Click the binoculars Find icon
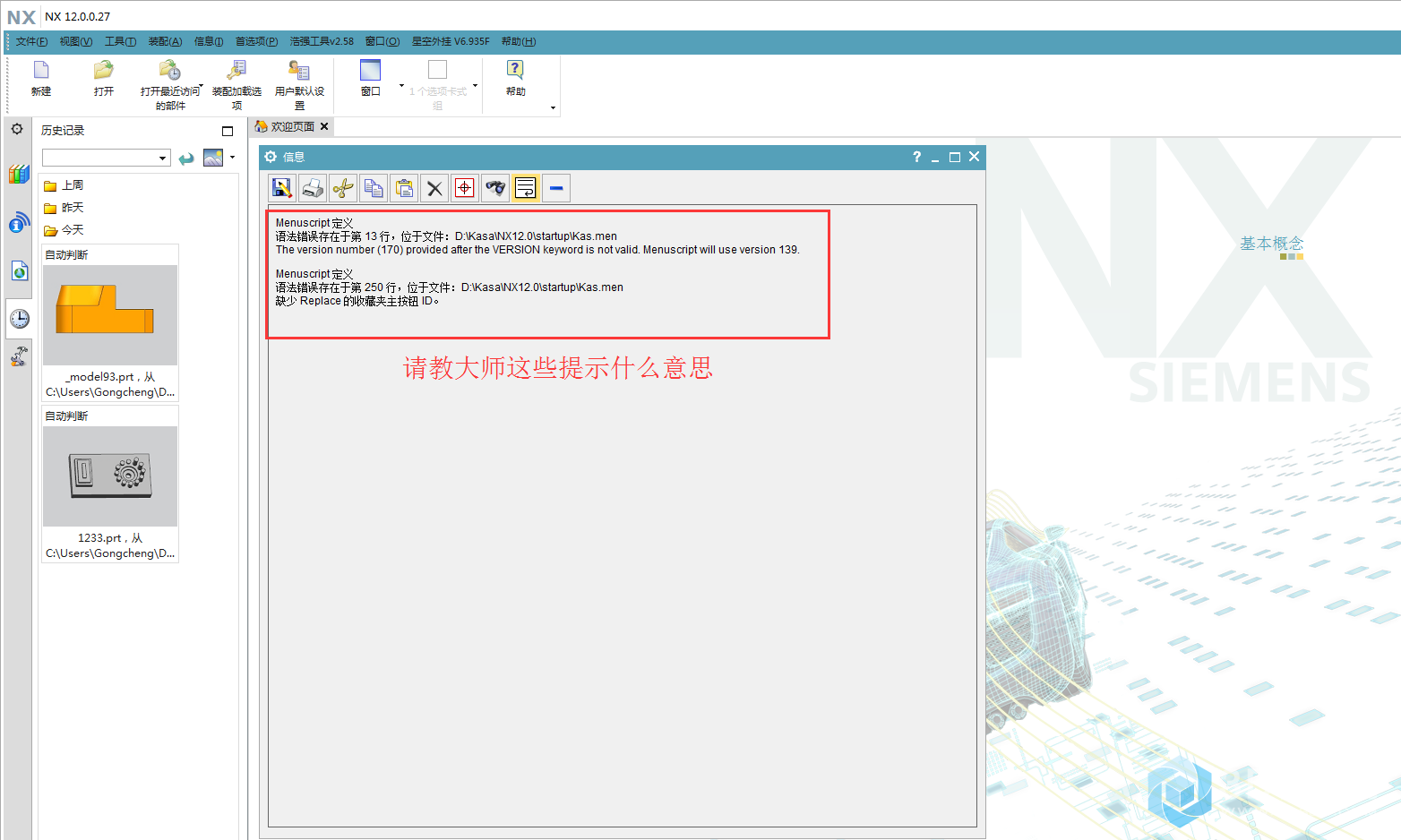 pos(495,188)
